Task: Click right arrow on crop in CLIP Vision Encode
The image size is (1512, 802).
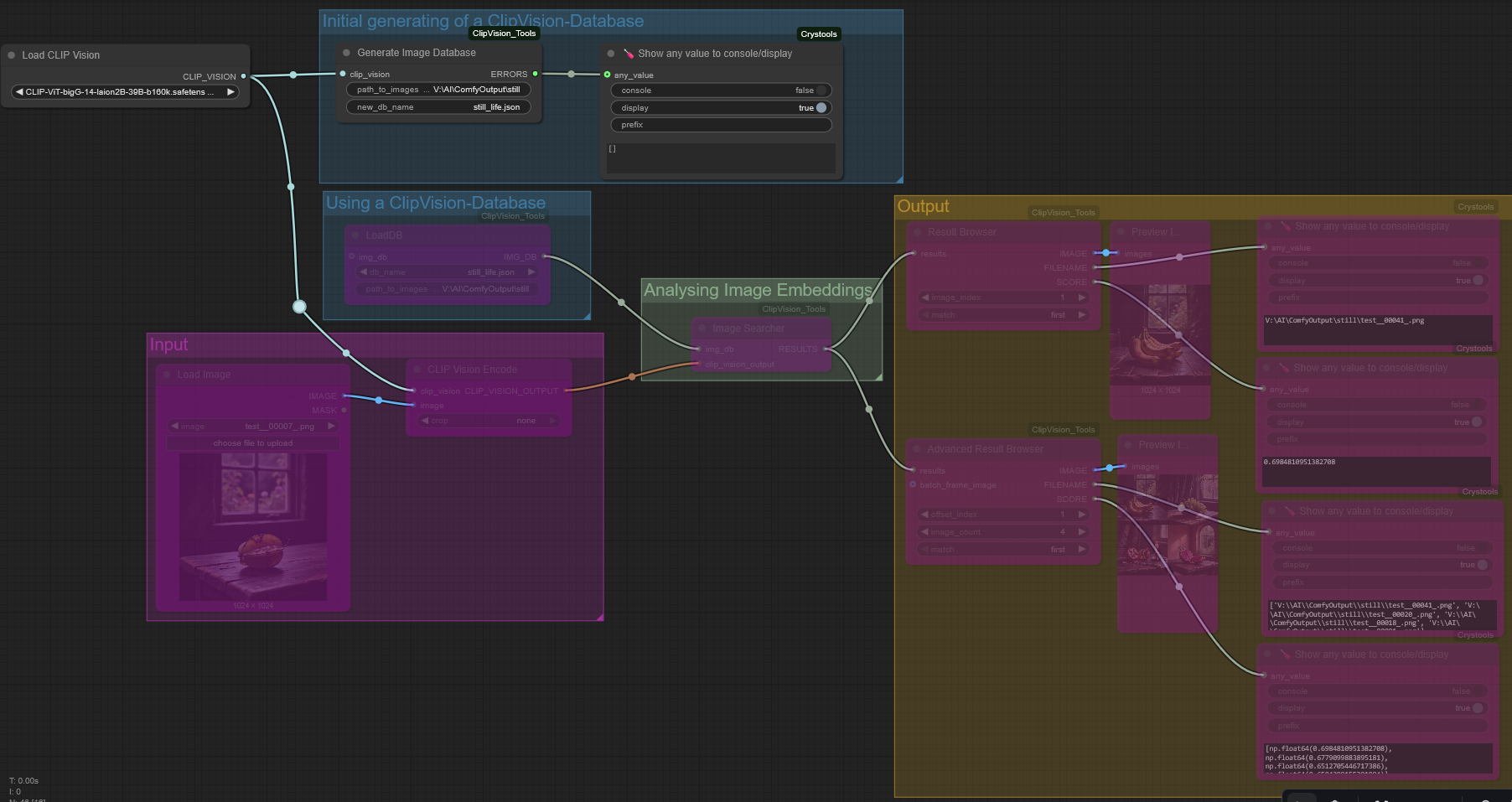Action: coord(552,421)
